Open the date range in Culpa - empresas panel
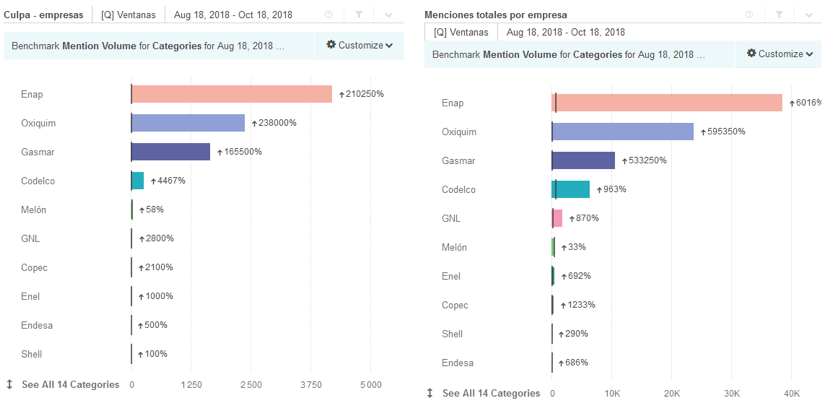This screenshot has height=400, width=839. pos(233,15)
